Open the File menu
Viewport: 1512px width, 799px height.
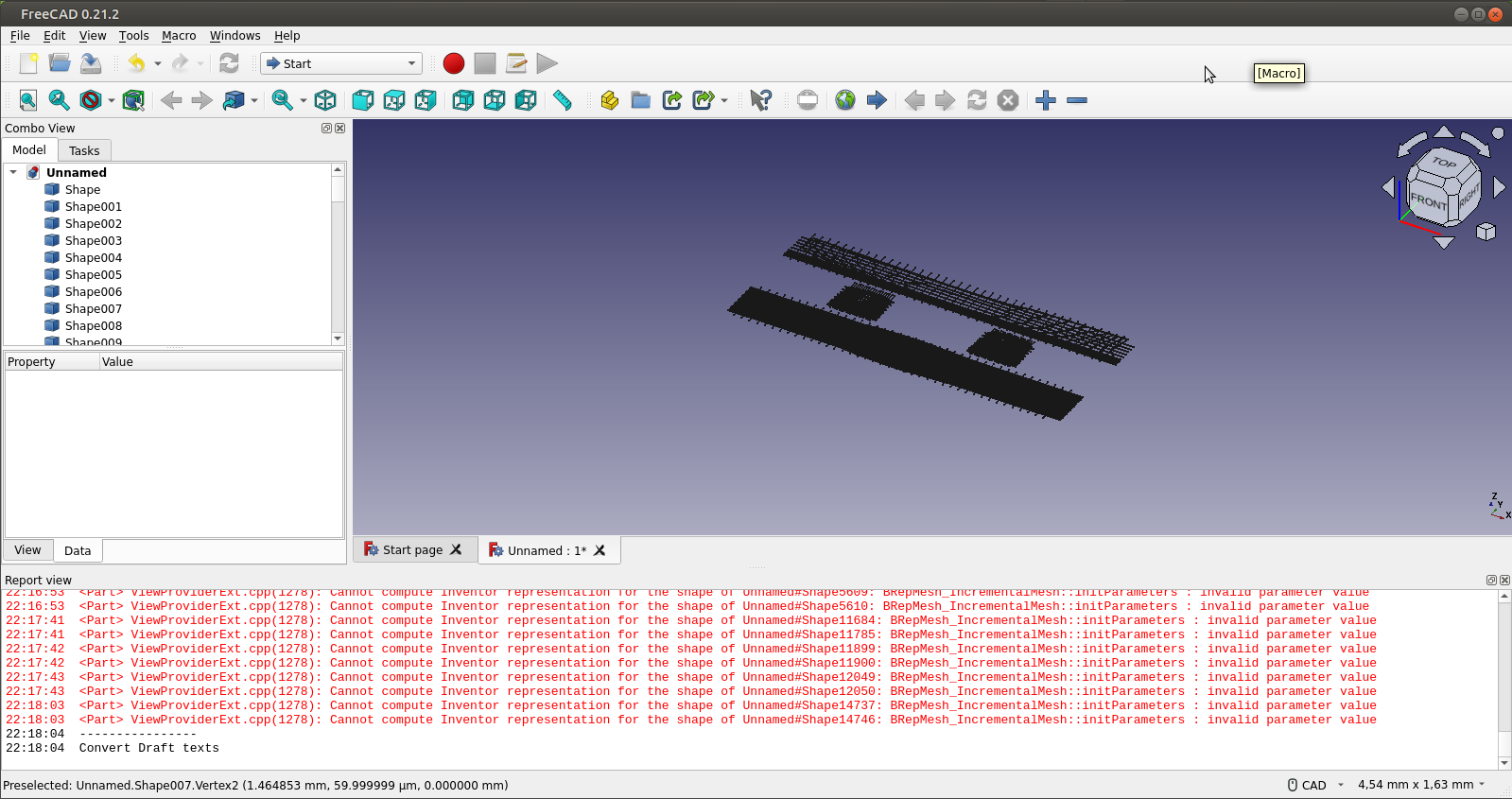[x=20, y=36]
